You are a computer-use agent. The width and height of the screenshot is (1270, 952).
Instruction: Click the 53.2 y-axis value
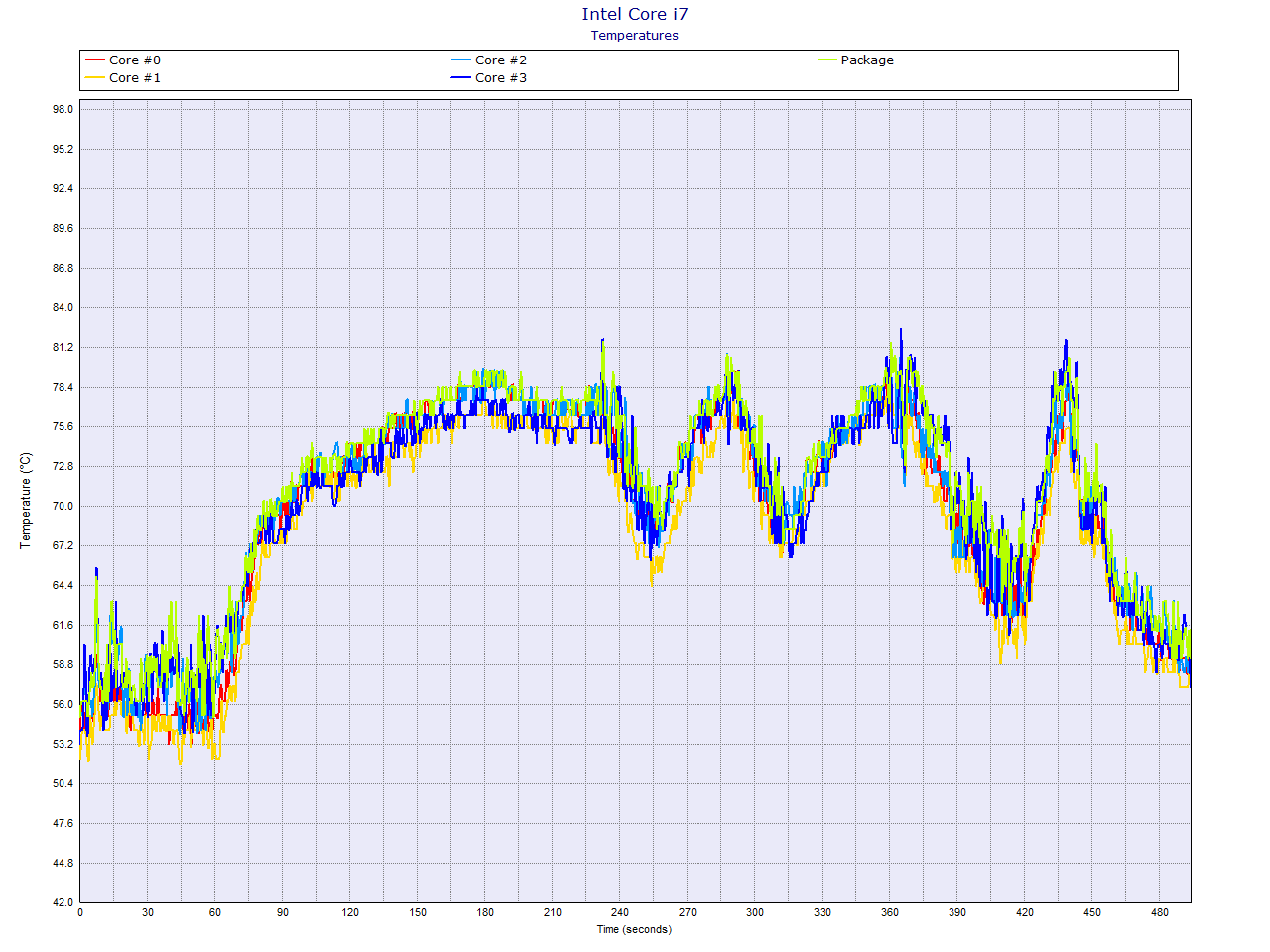point(63,744)
